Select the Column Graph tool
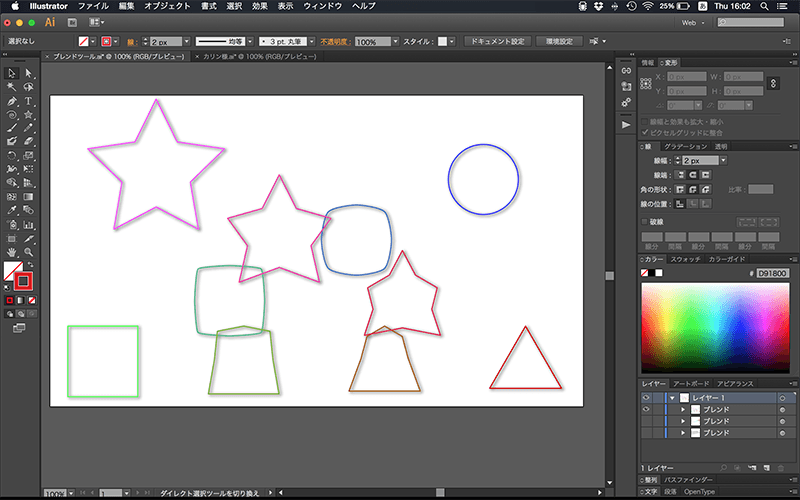The image size is (800, 500). [28, 224]
